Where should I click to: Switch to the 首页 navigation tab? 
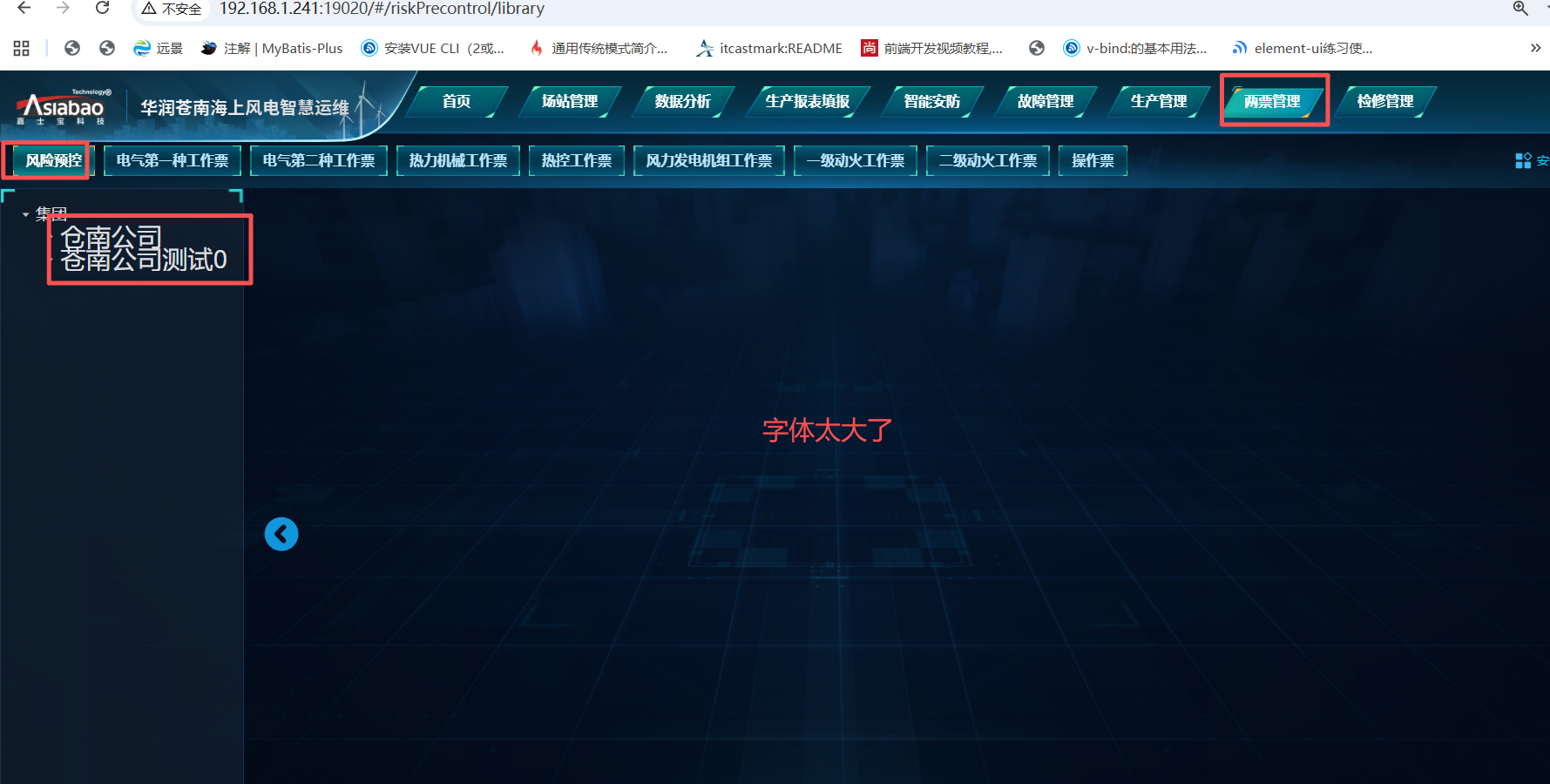tap(456, 101)
